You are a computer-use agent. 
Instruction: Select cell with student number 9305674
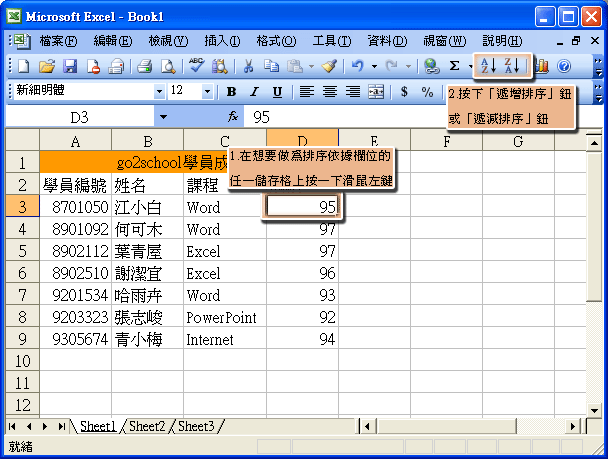tap(76, 339)
